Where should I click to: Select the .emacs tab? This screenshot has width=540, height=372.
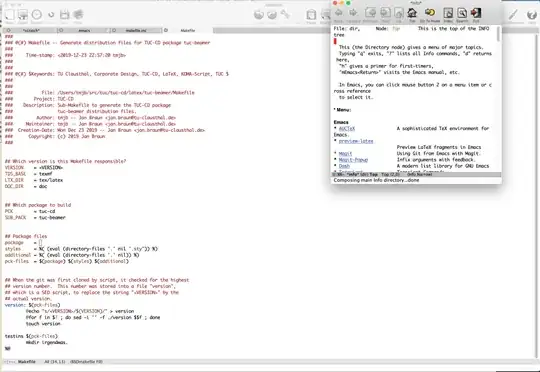click(x=84, y=30)
